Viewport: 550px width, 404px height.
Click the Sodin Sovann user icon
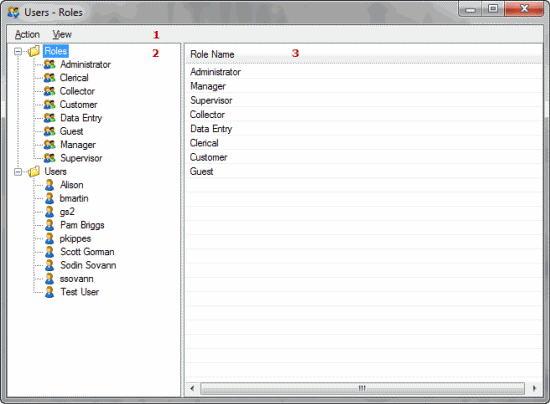pyautogui.click(x=49, y=265)
